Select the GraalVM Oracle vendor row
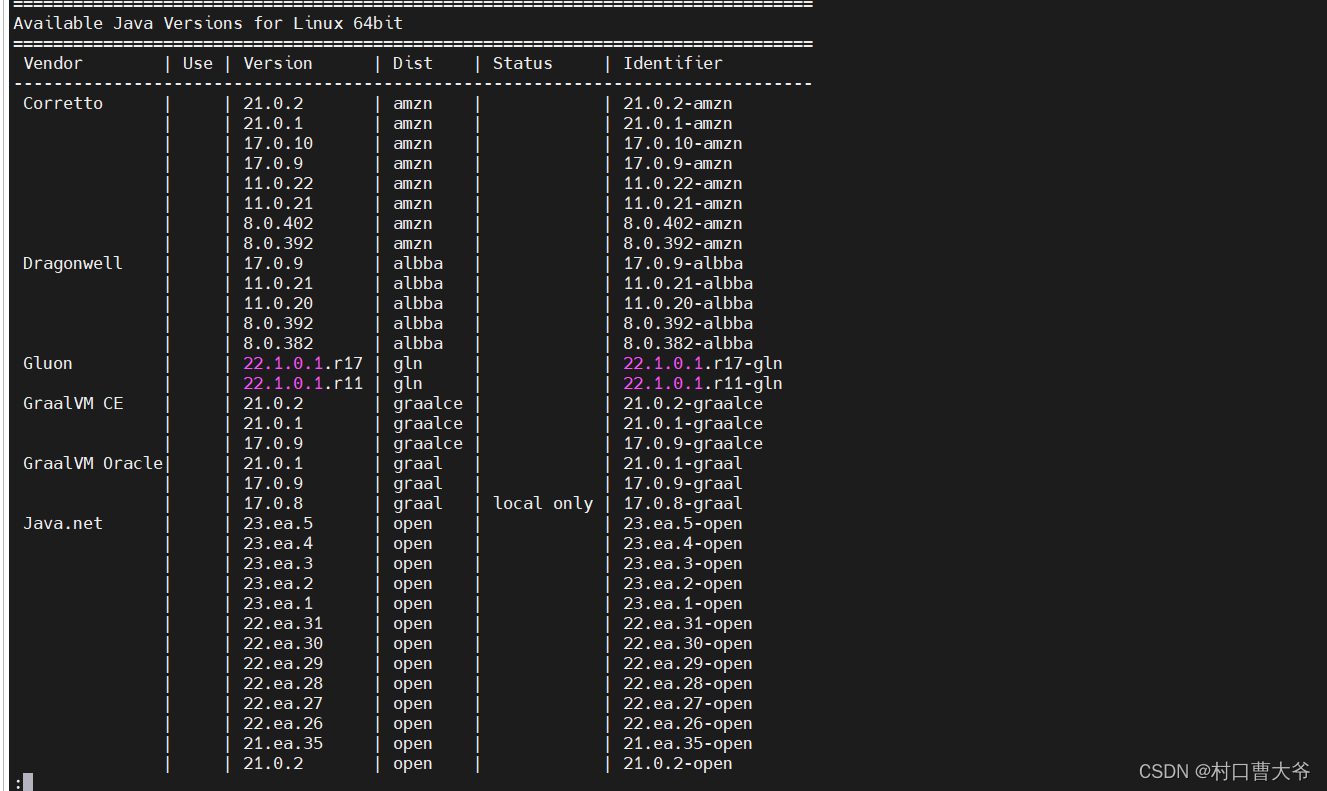 [92, 463]
